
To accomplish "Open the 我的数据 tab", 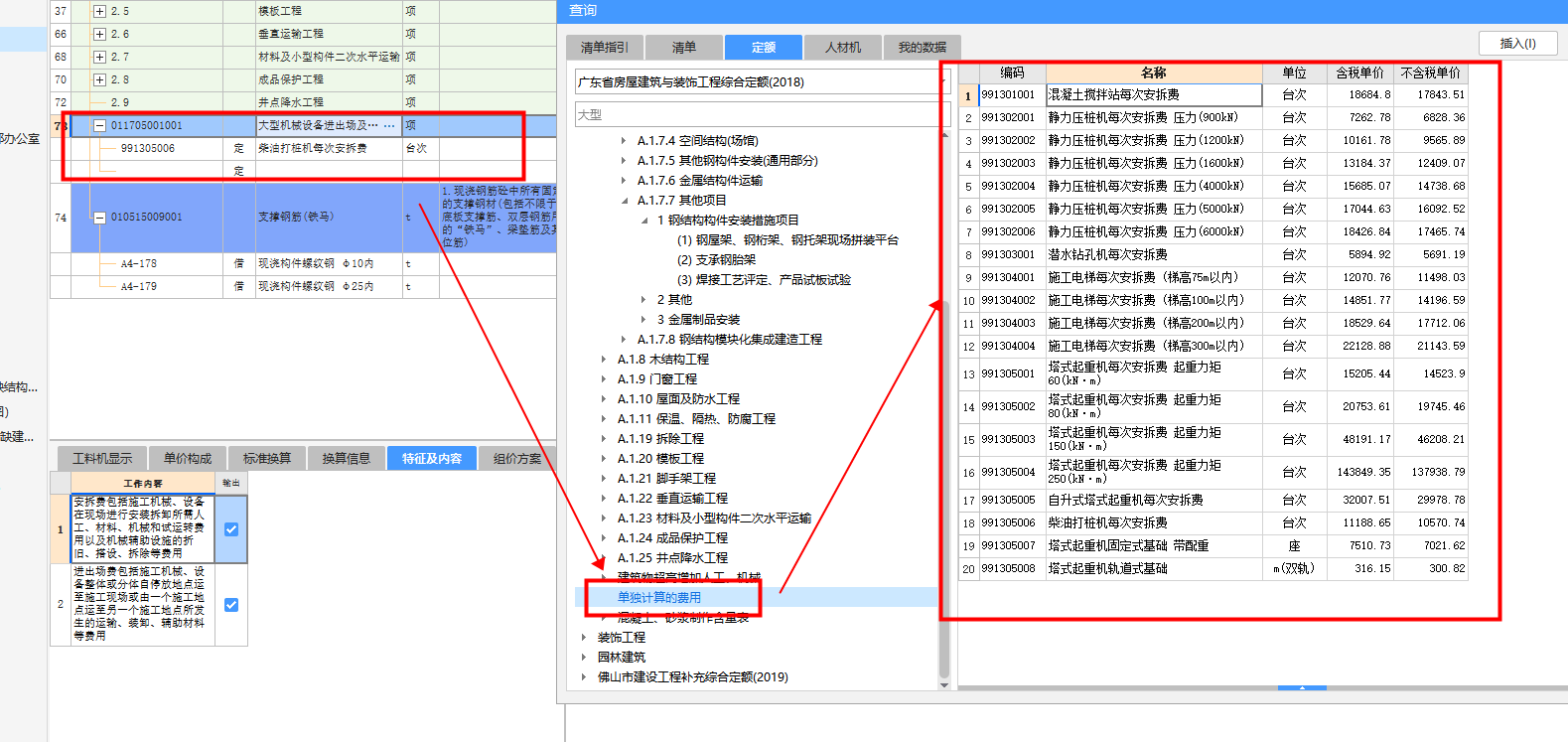I will (x=923, y=47).
